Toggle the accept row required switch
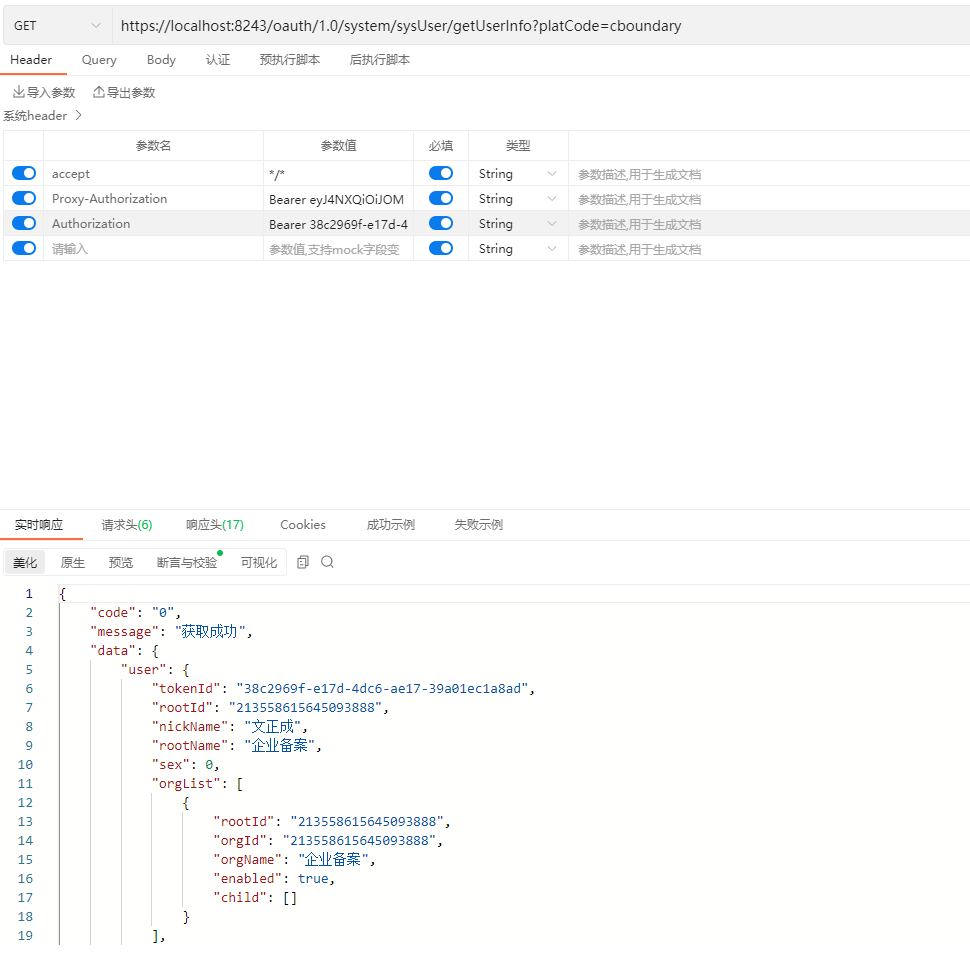The image size is (970, 956). coord(441,173)
